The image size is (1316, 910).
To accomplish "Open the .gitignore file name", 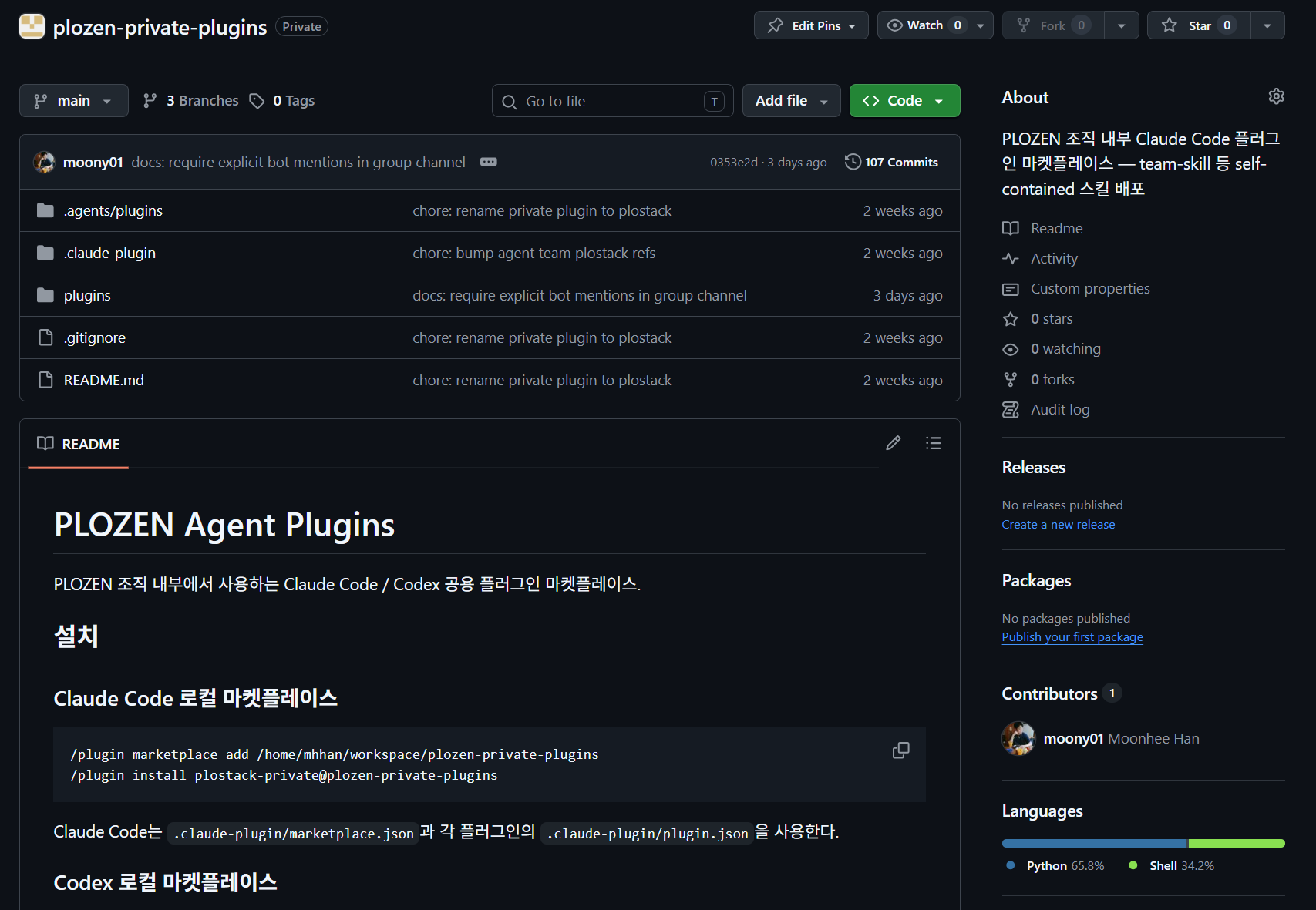I will [95, 337].
